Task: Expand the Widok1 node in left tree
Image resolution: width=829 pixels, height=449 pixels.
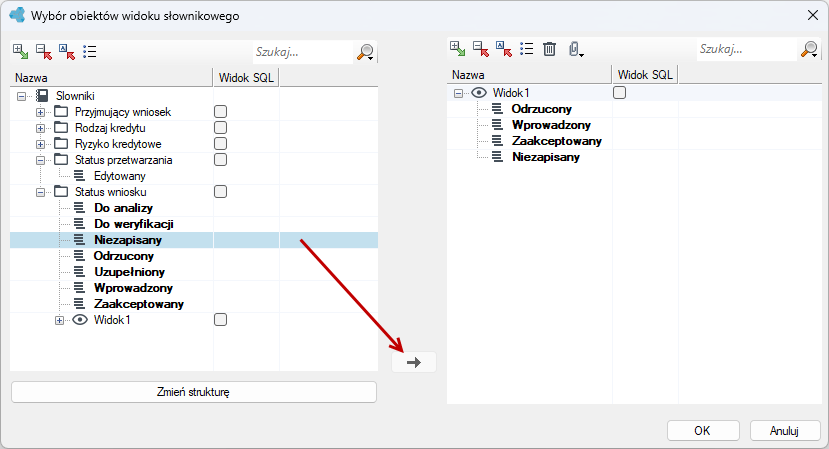Action: tap(60, 320)
